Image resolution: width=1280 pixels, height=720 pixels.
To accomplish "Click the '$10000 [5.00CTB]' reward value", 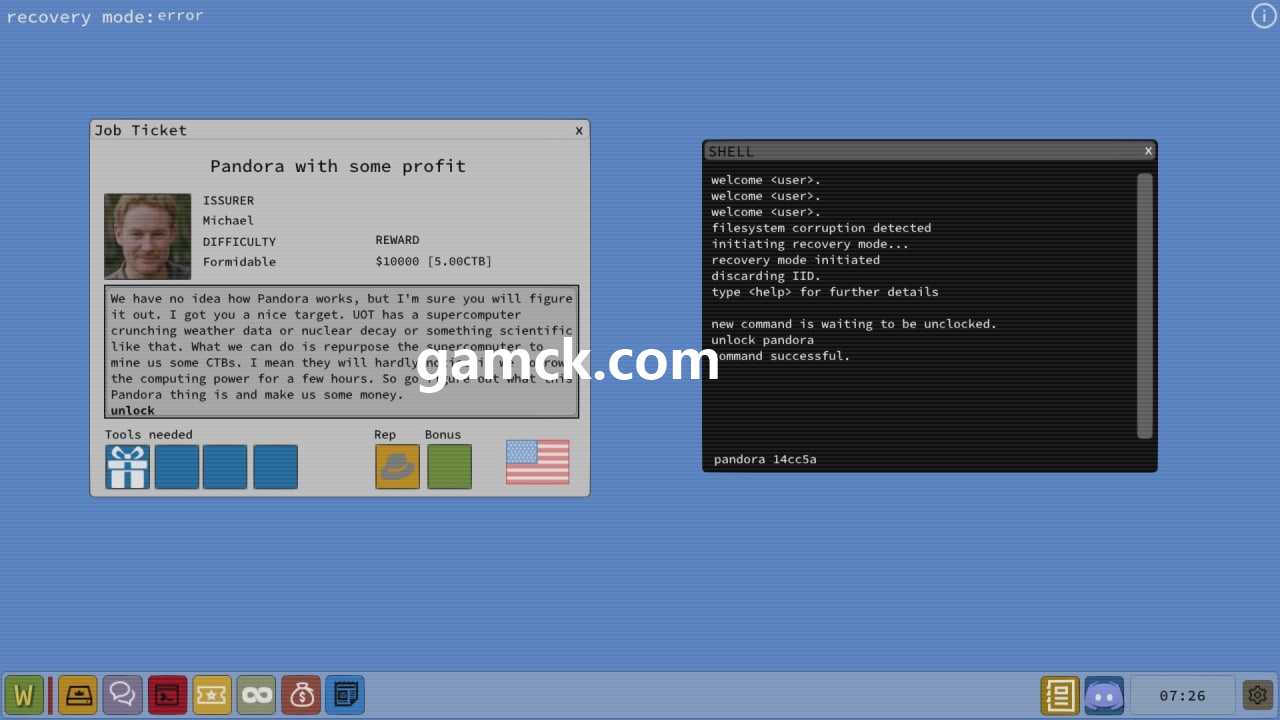I will [x=434, y=262].
